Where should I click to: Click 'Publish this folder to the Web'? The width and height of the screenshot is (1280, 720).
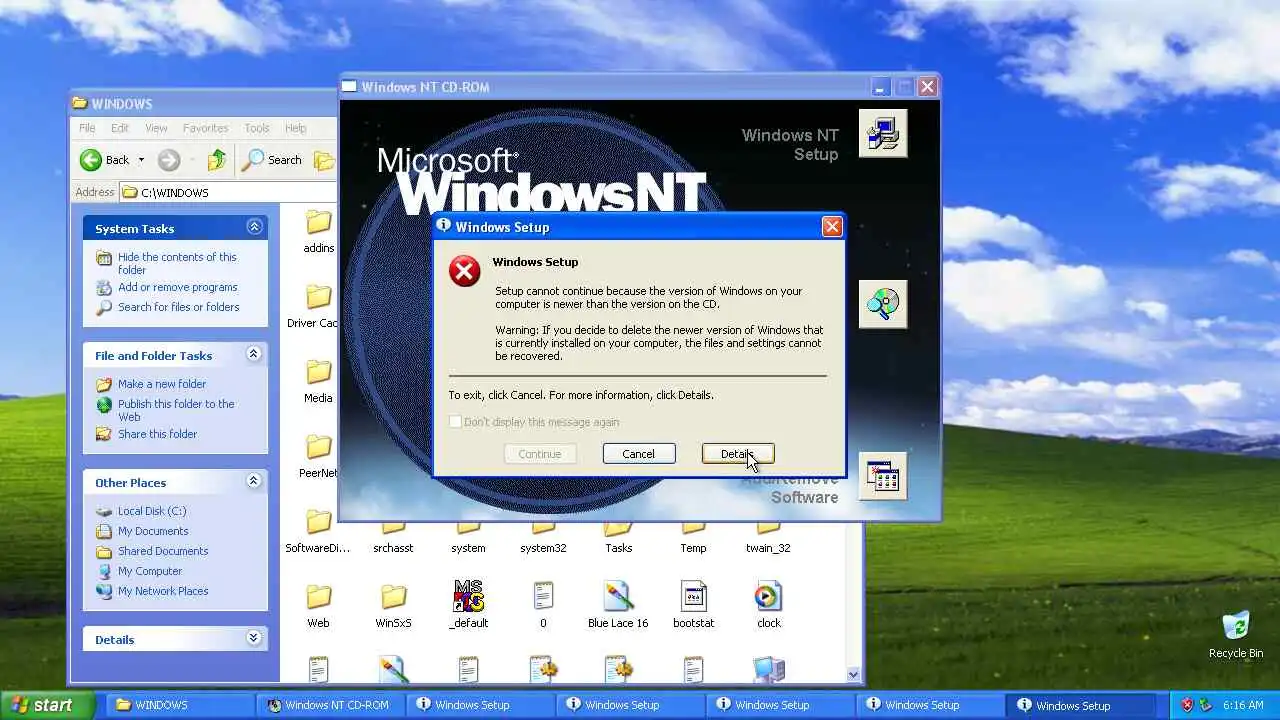(176, 410)
